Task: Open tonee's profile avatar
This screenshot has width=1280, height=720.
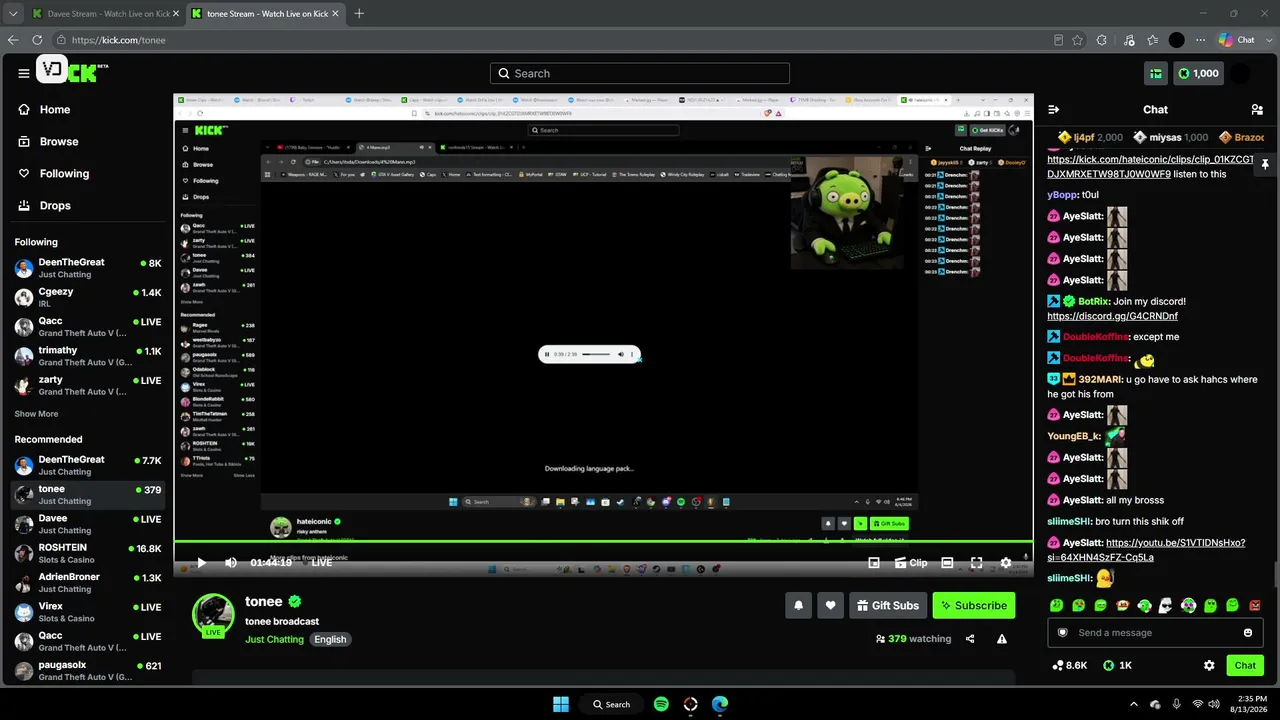Action: point(213,615)
